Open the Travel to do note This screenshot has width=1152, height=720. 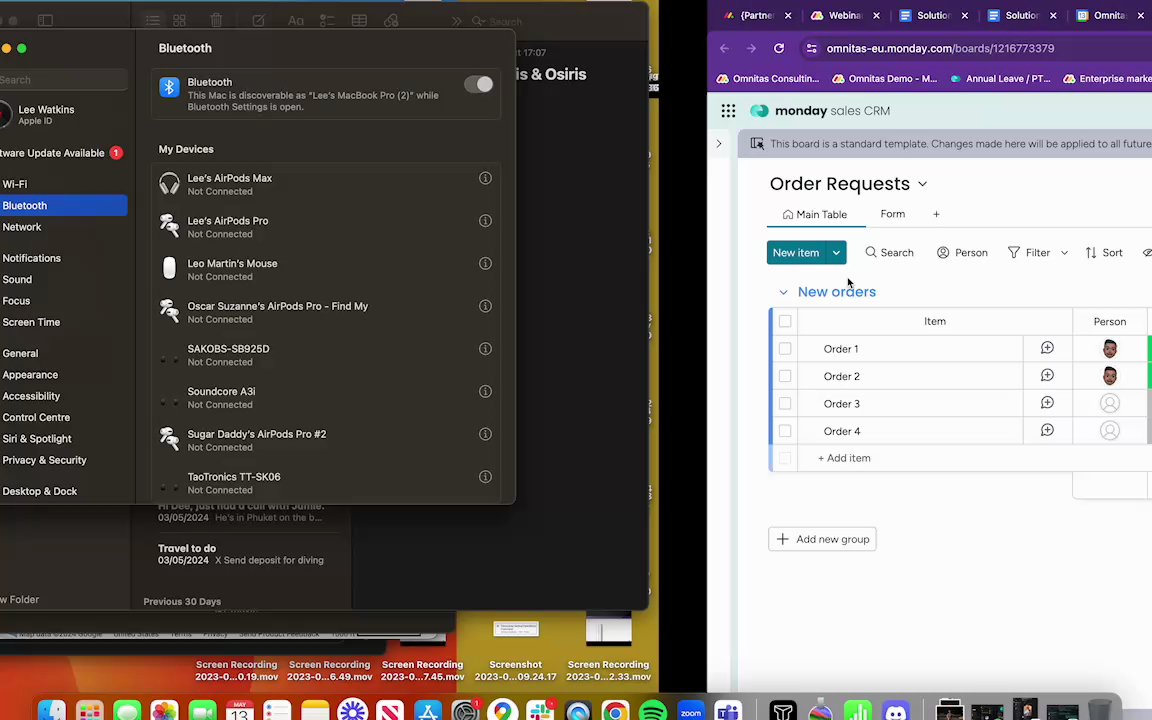pyautogui.click(x=241, y=554)
